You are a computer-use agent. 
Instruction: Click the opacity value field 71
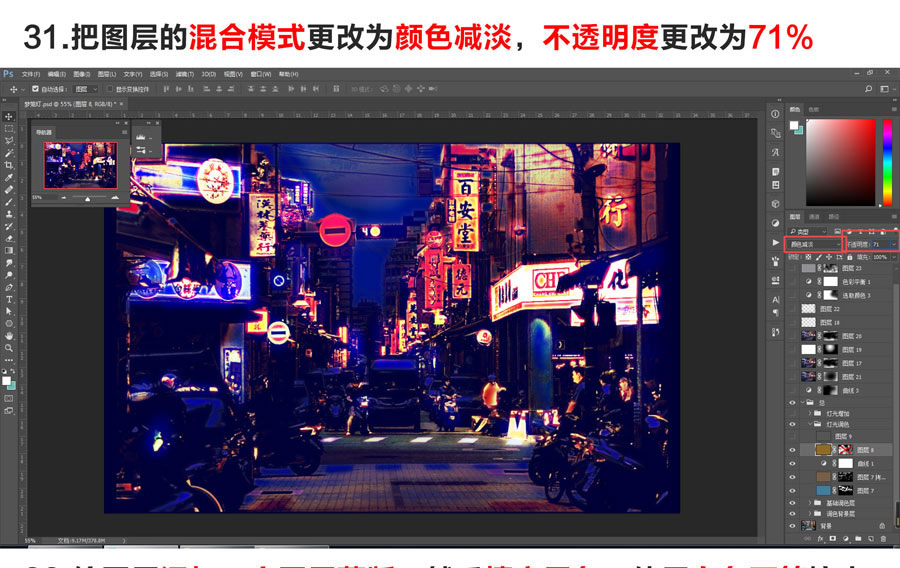tap(880, 244)
